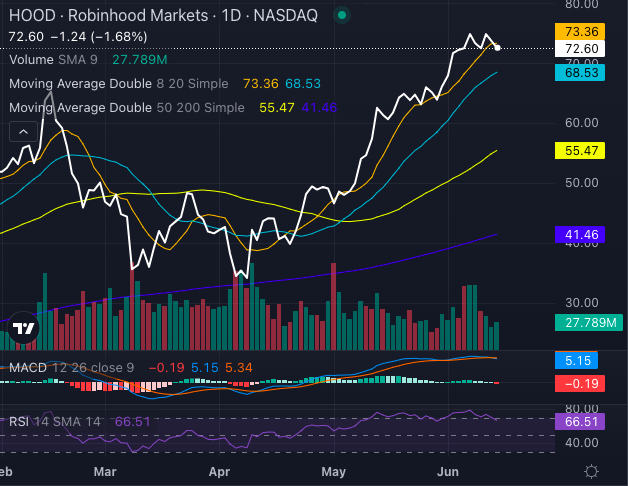The height and width of the screenshot is (486, 628).
Task: Click the May label on time axis
Action: 333,472
